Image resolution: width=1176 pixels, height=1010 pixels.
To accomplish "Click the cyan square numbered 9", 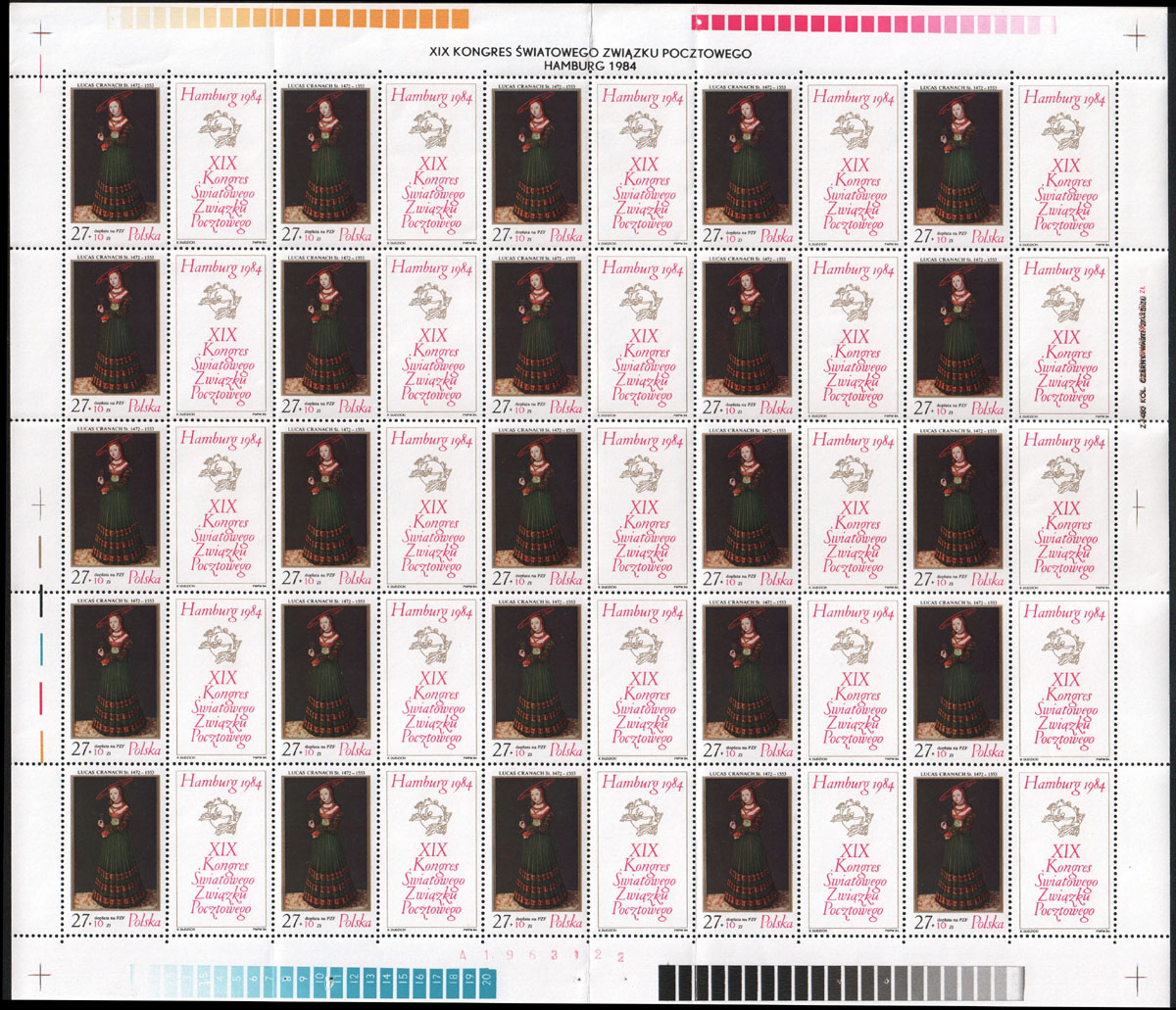I will click(x=303, y=983).
